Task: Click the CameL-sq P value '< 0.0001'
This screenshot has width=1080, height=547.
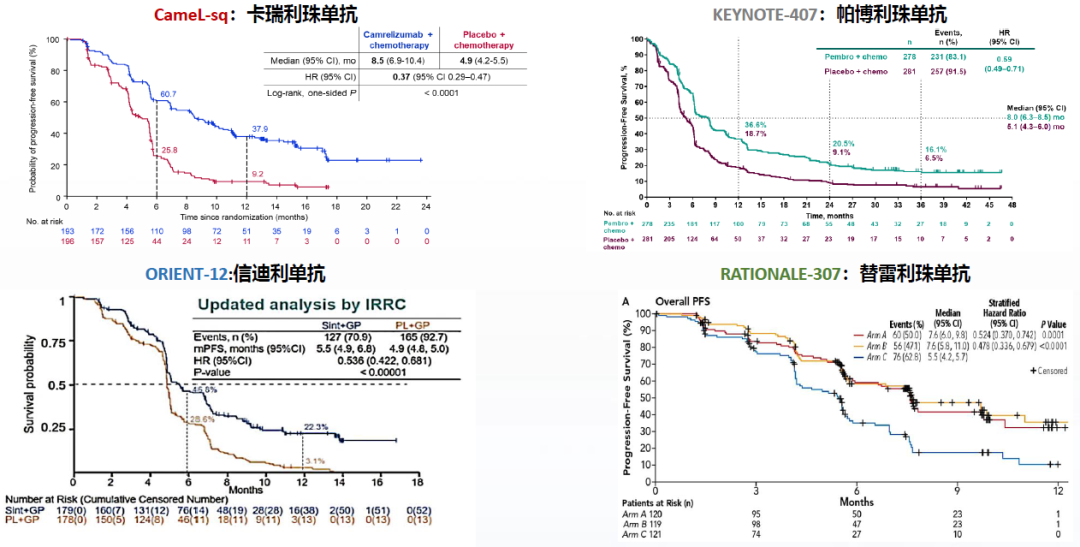Action: pos(442,93)
